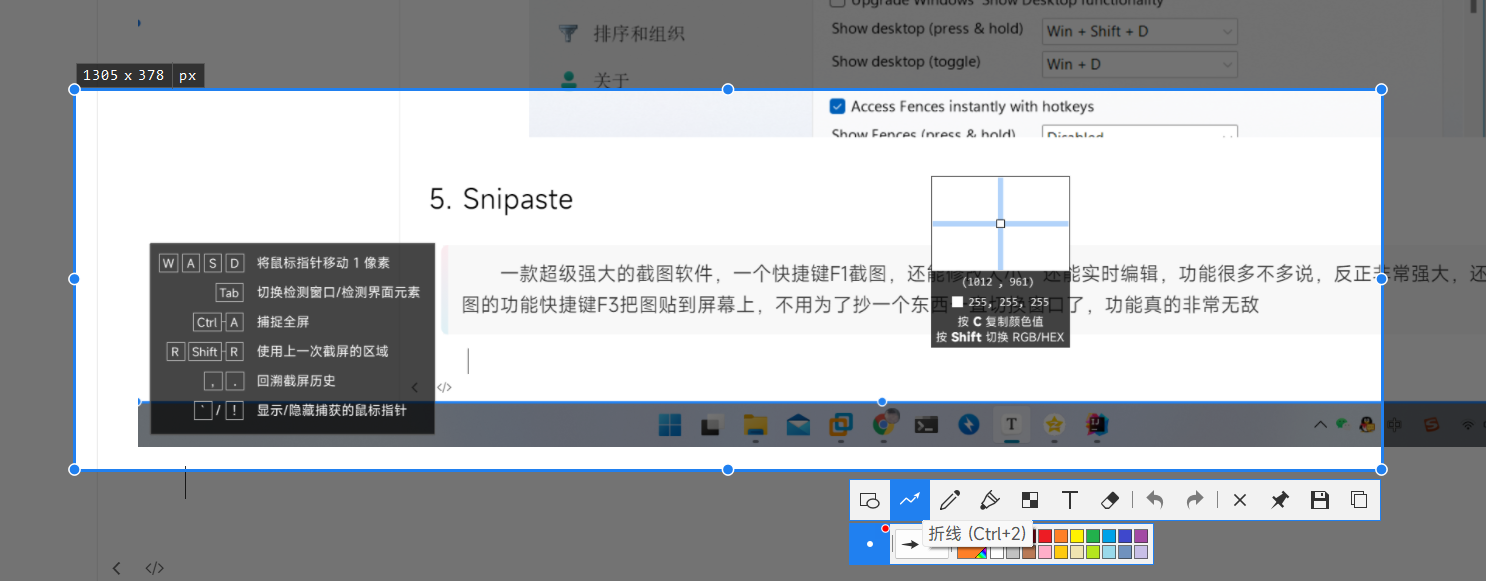Click the QQ penguin tray icon
Screen dimensions: 1486x581
pos(1366,425)
